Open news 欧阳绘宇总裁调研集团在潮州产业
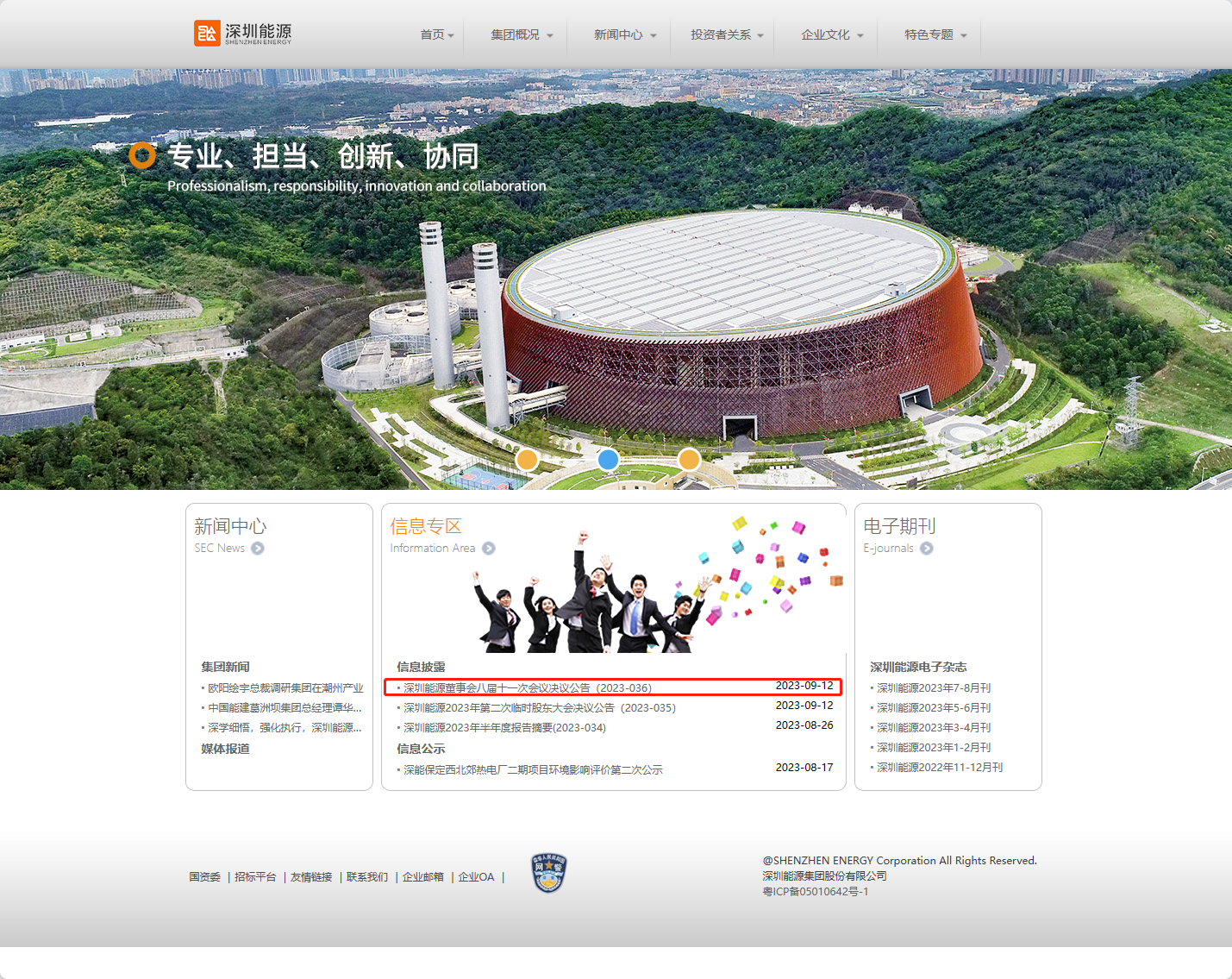The width and height of the screenshot is (1232, 979). point(285,688)
